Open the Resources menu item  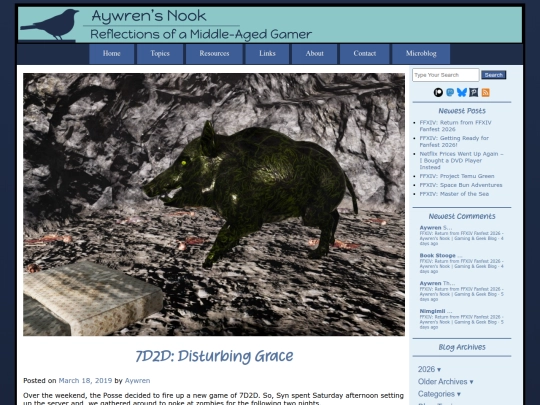tap(214, 54)
